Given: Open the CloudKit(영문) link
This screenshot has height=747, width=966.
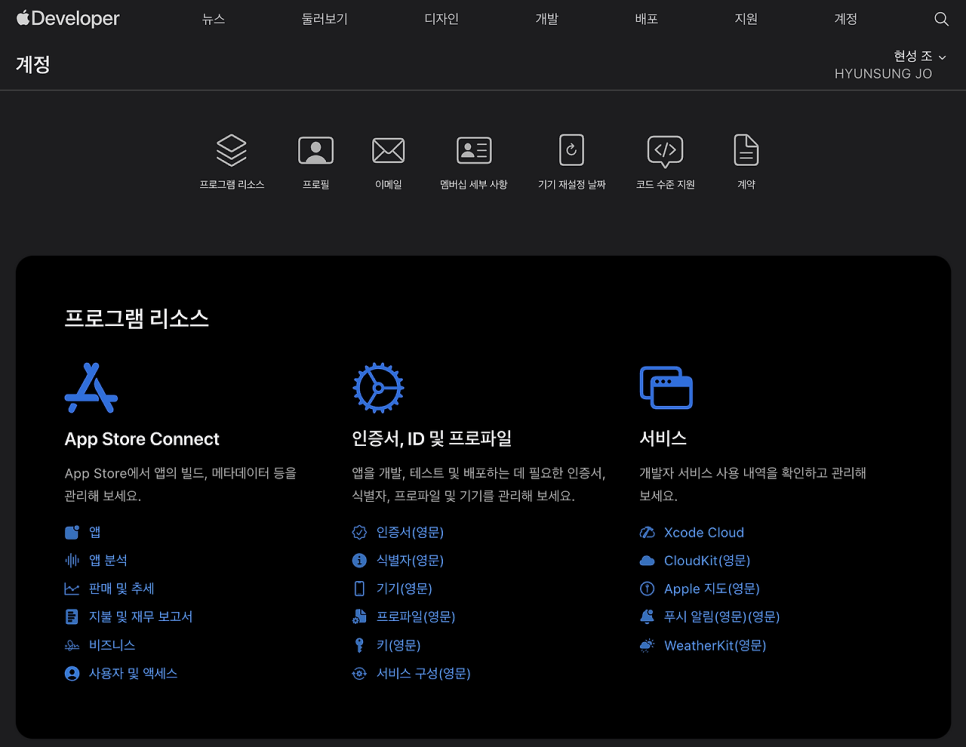Looking at the screenshot, I should [x=707, y=560].
